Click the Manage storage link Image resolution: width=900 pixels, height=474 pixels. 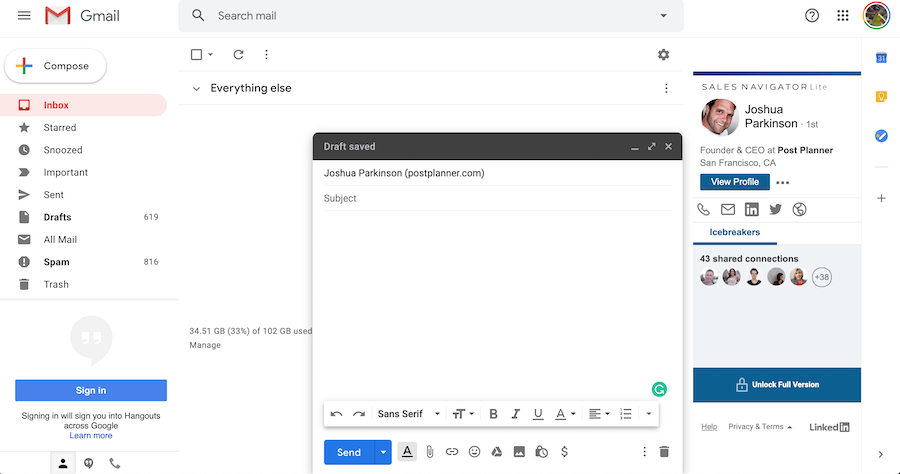point(205,345)
